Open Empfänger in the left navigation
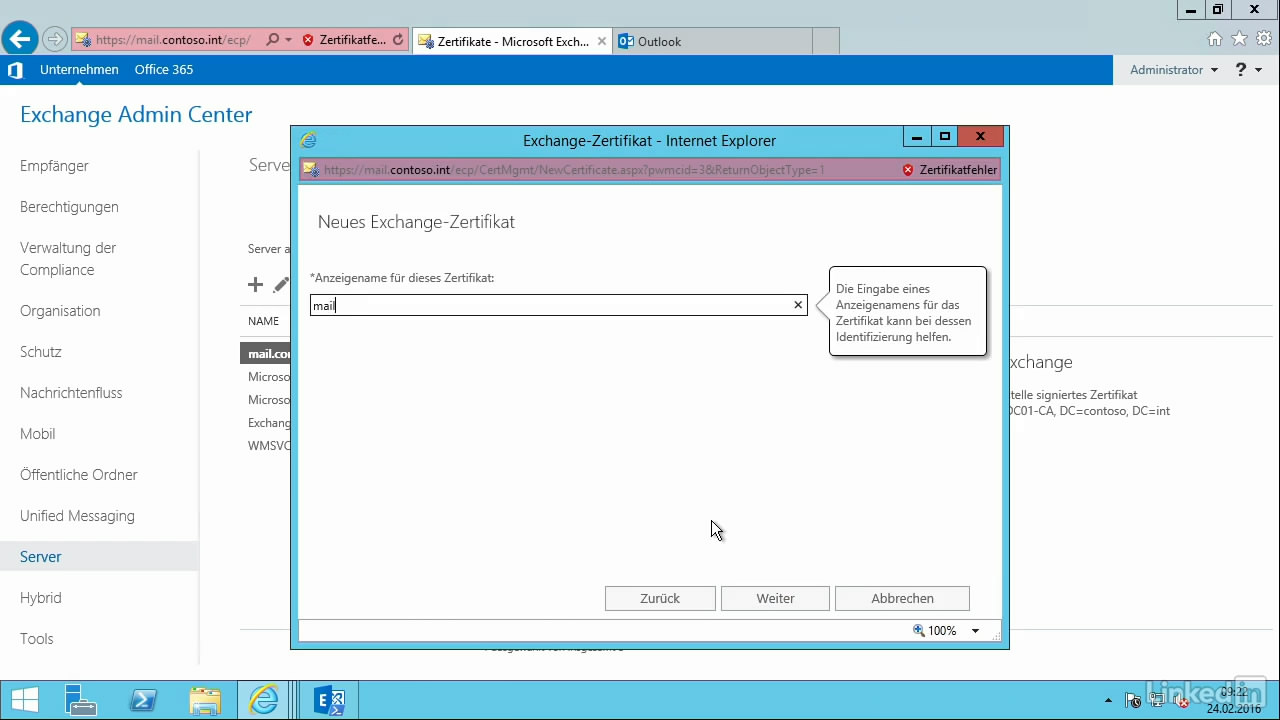Screen dimensions: 1280x720 point(54,166)
